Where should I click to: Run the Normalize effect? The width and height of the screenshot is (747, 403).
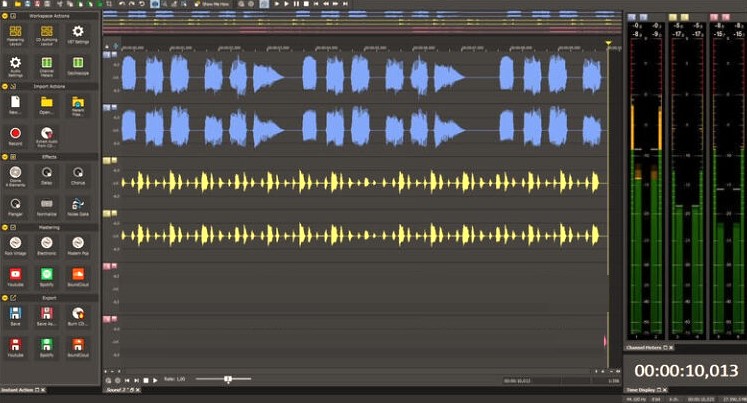click(47, 207)
